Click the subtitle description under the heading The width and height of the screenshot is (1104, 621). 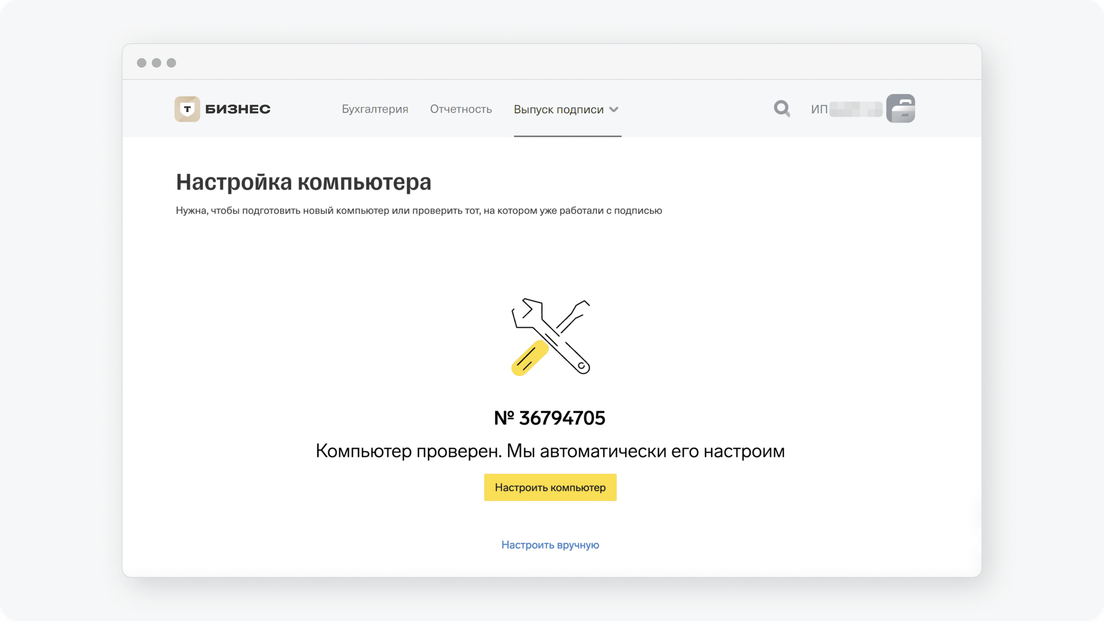pos(419,211)
